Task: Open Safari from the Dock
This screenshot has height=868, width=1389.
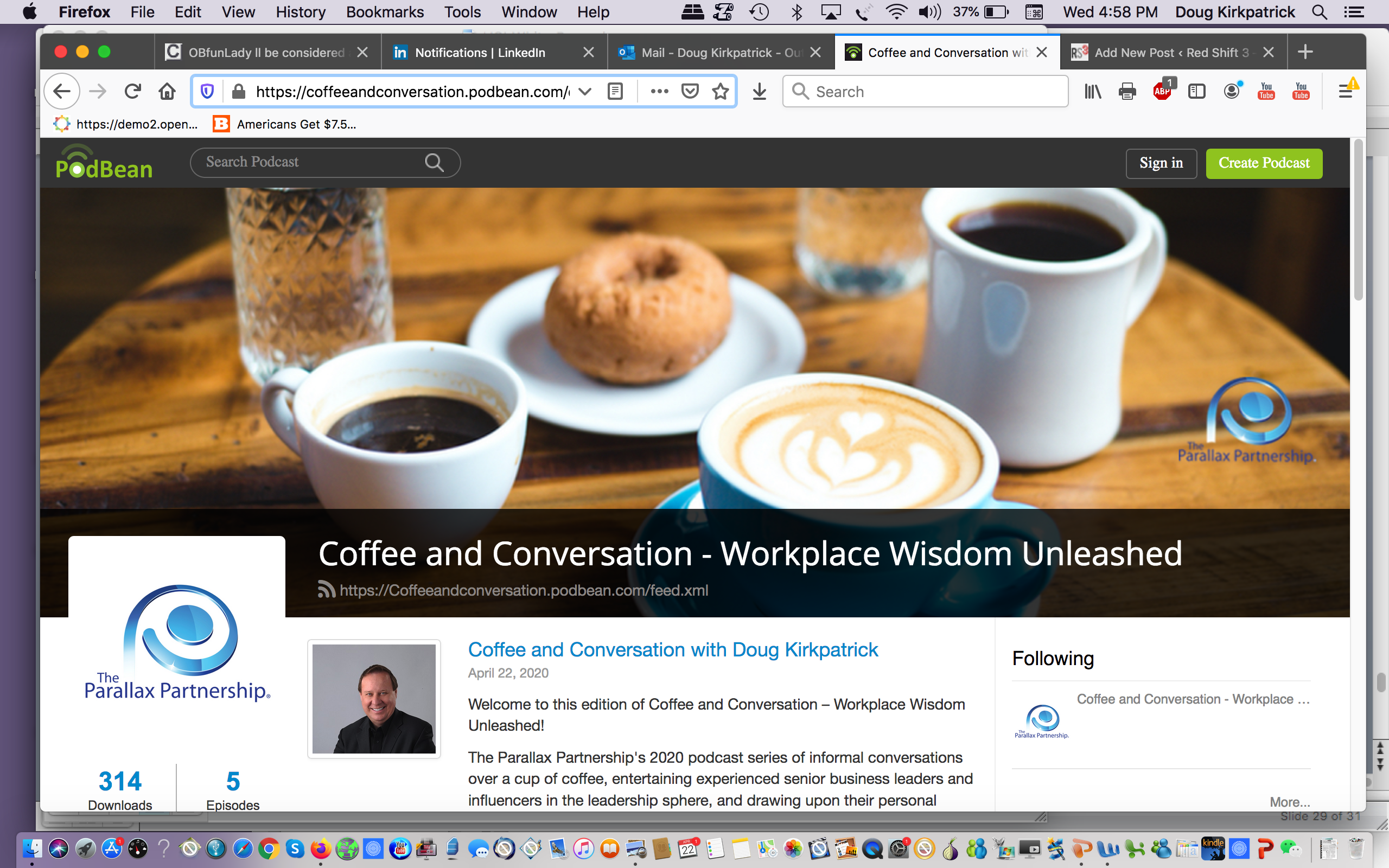Action: coord(242,848)
